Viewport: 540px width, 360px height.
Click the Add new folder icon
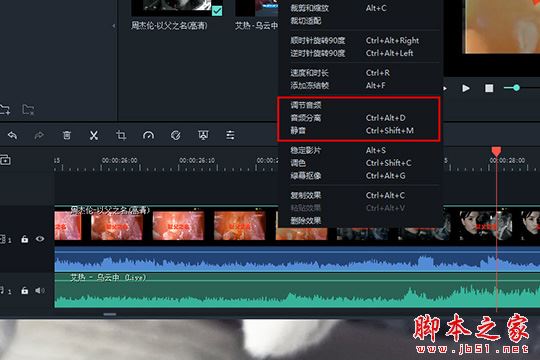(5, 110)
